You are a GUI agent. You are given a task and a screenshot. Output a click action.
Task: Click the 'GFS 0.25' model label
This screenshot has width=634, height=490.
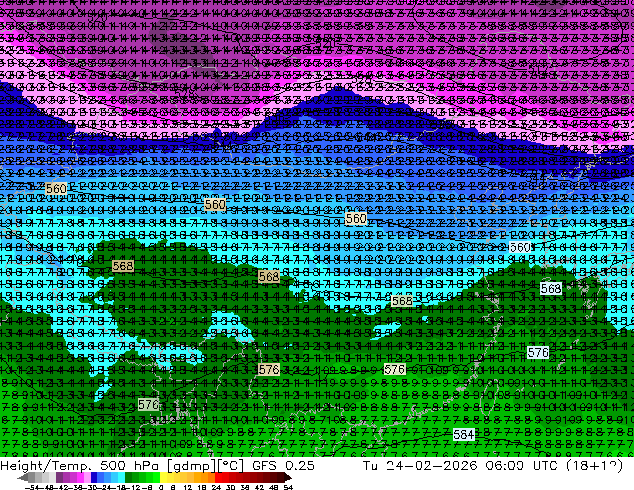(x=283, y=466)
